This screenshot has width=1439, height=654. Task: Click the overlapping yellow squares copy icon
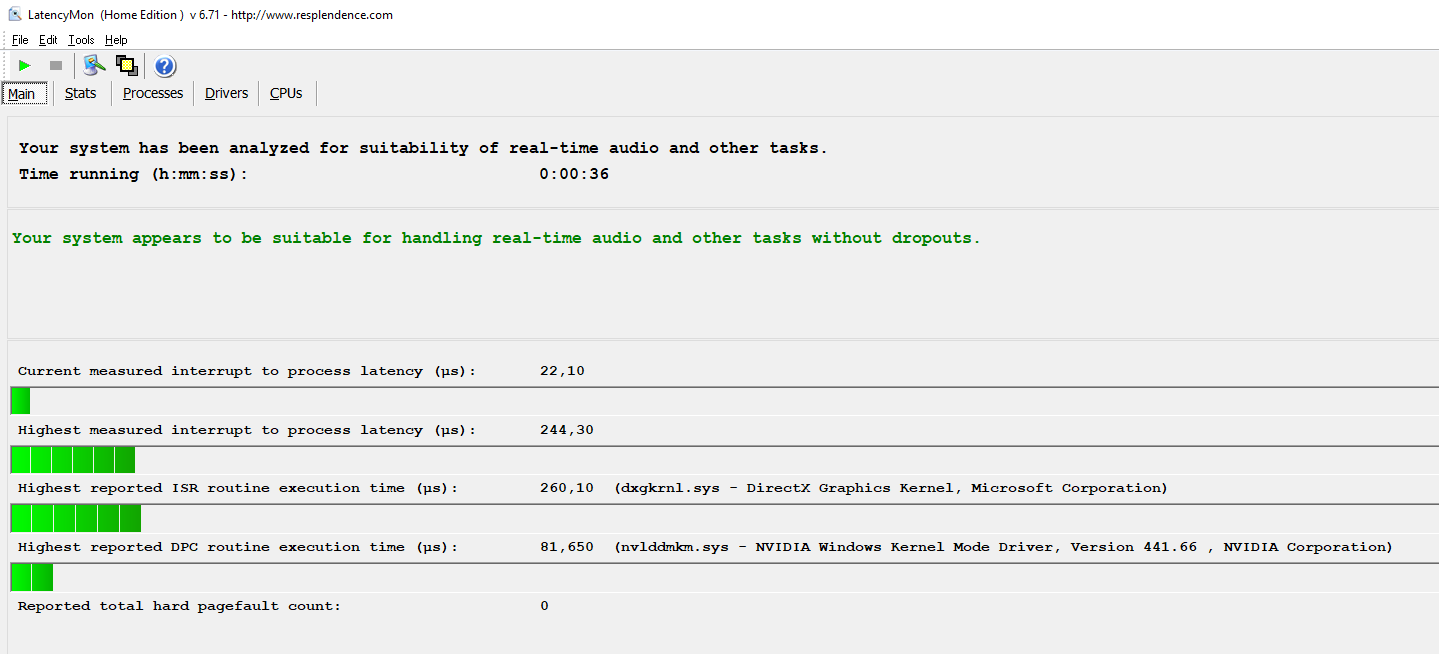tap(126, 66)
